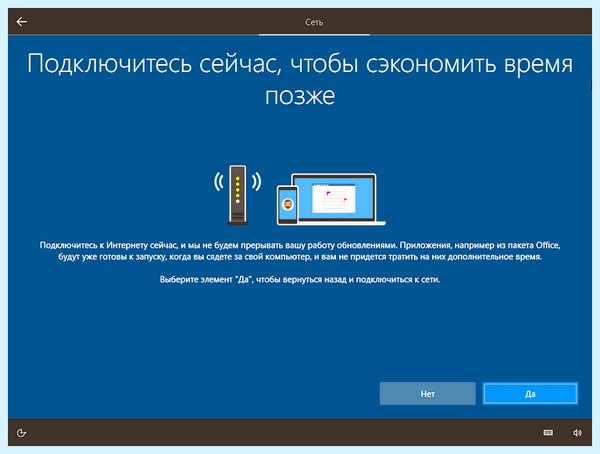Click the paragraph starting "Подключитесь к Интернету сейчас"
This screenshot has height=454, width=600.
click(x=300, y=251)
